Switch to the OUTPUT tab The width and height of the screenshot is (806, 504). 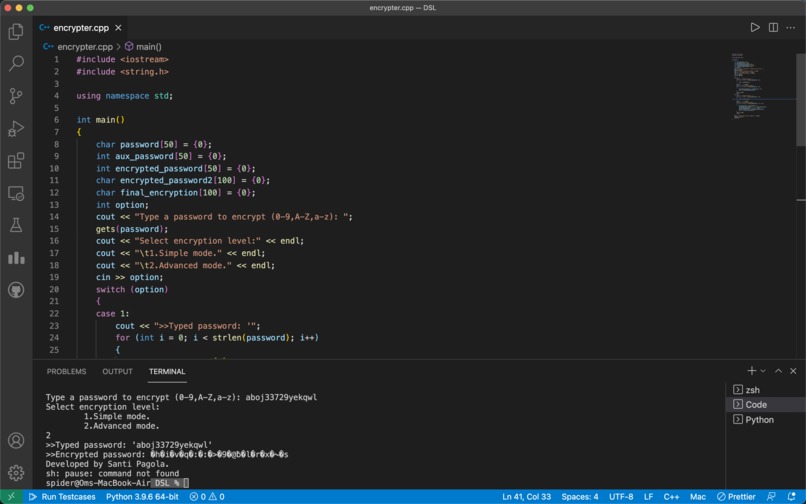click(x=117, y=371)
